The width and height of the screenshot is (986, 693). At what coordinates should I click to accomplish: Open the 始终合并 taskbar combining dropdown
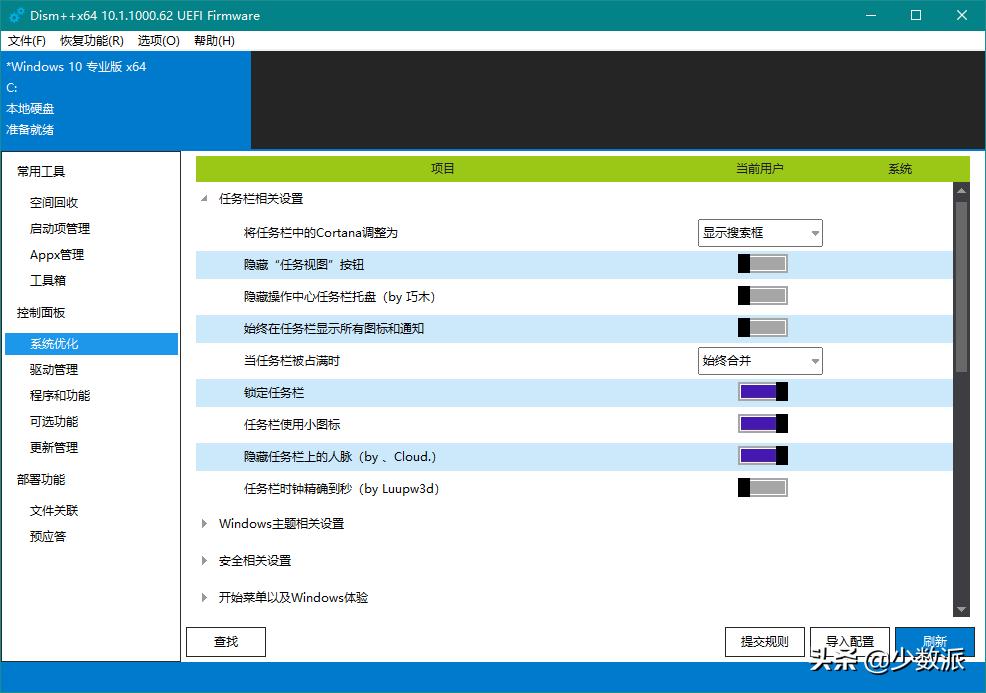coord(760,360)
